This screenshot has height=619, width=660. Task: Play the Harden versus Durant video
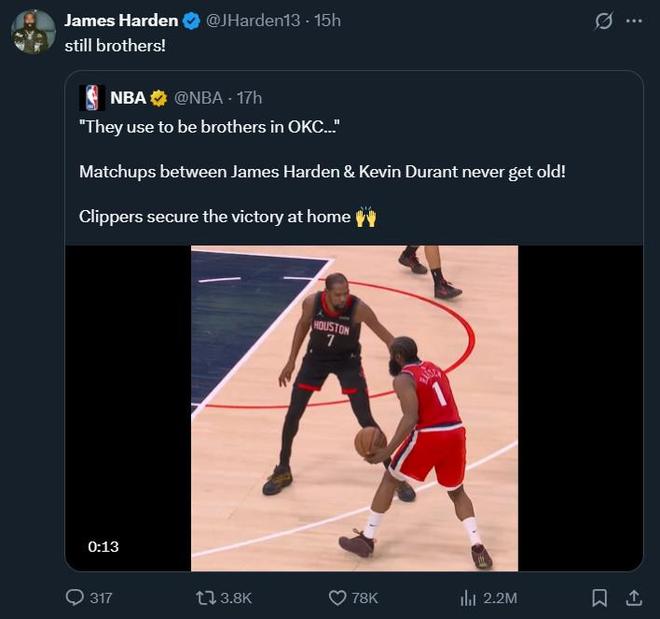pyautogui.click(x=354, y=408)
